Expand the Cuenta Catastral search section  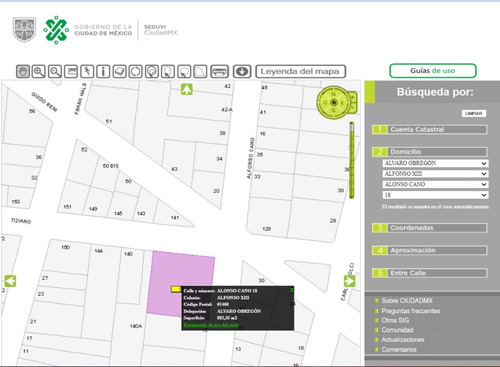click(430, 129)
